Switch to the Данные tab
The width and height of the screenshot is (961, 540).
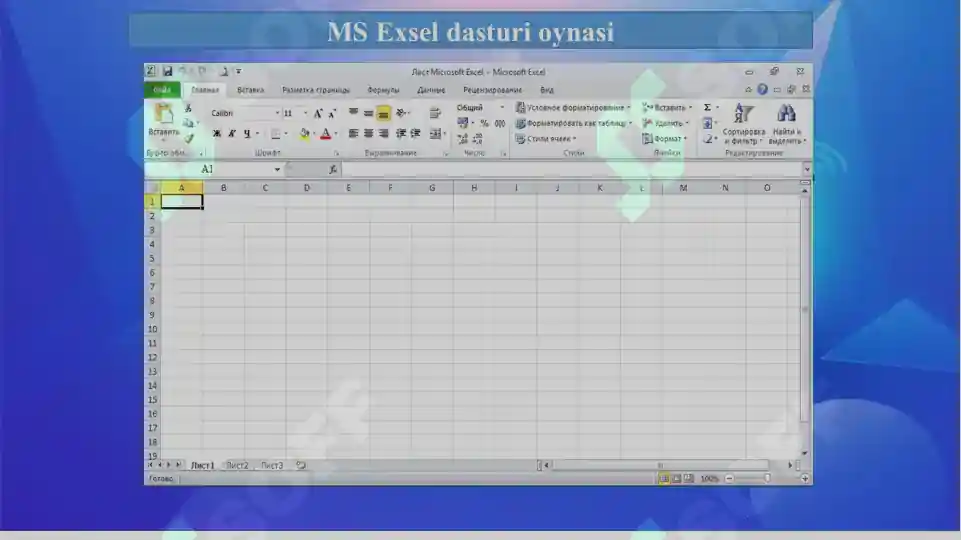[431, 90]
